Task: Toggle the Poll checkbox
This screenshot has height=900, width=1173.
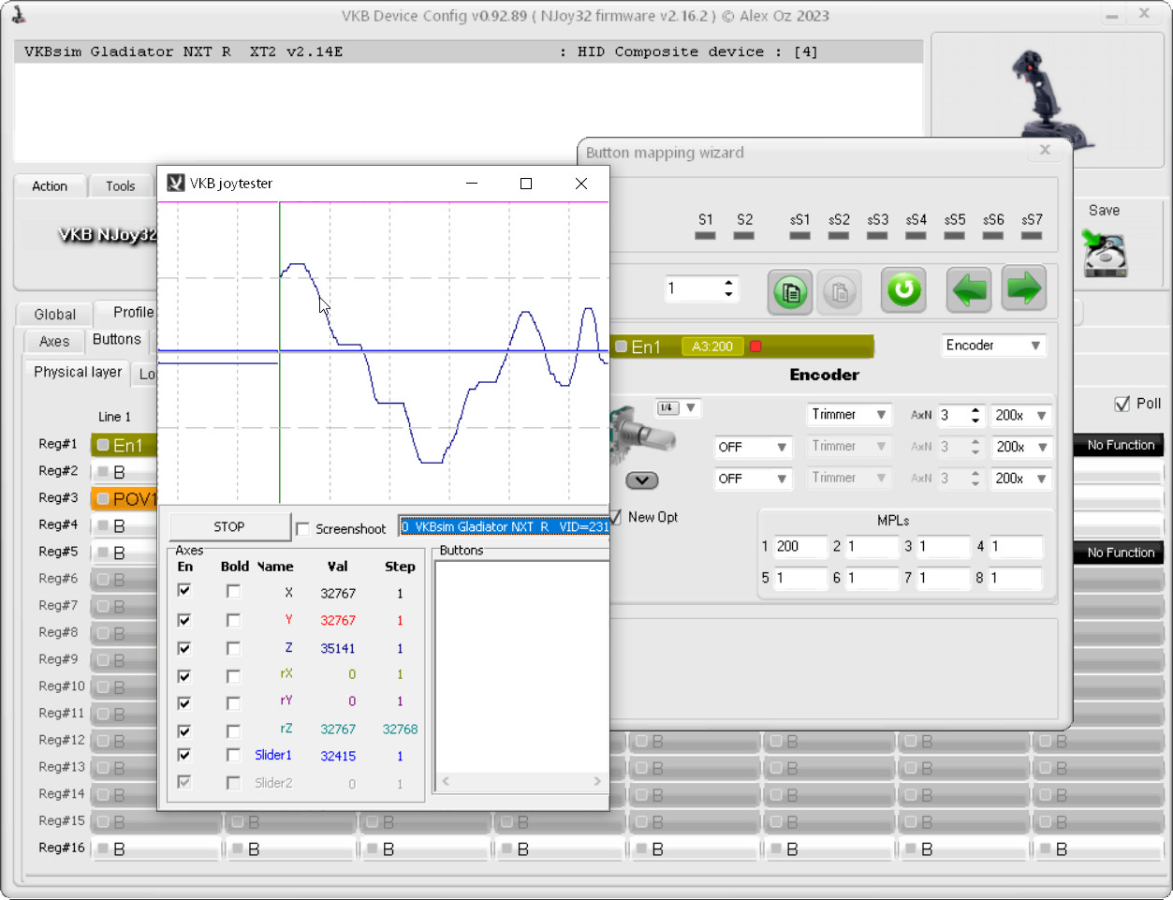Action: 1122,404
